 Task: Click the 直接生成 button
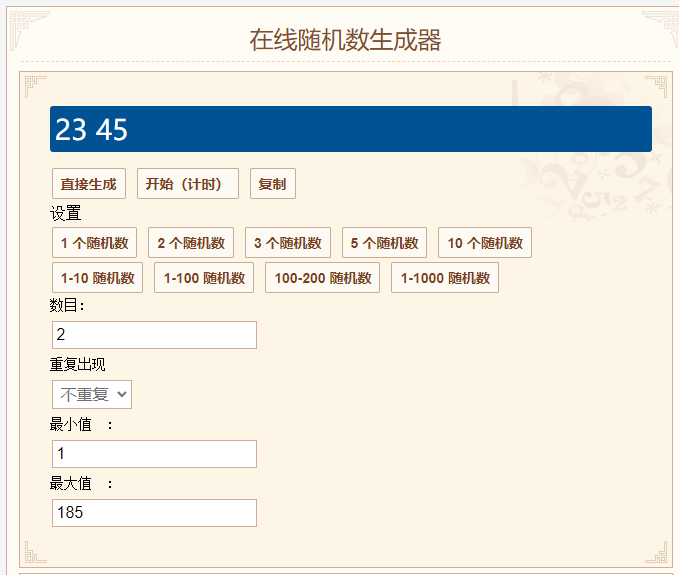tap(89, 184)
